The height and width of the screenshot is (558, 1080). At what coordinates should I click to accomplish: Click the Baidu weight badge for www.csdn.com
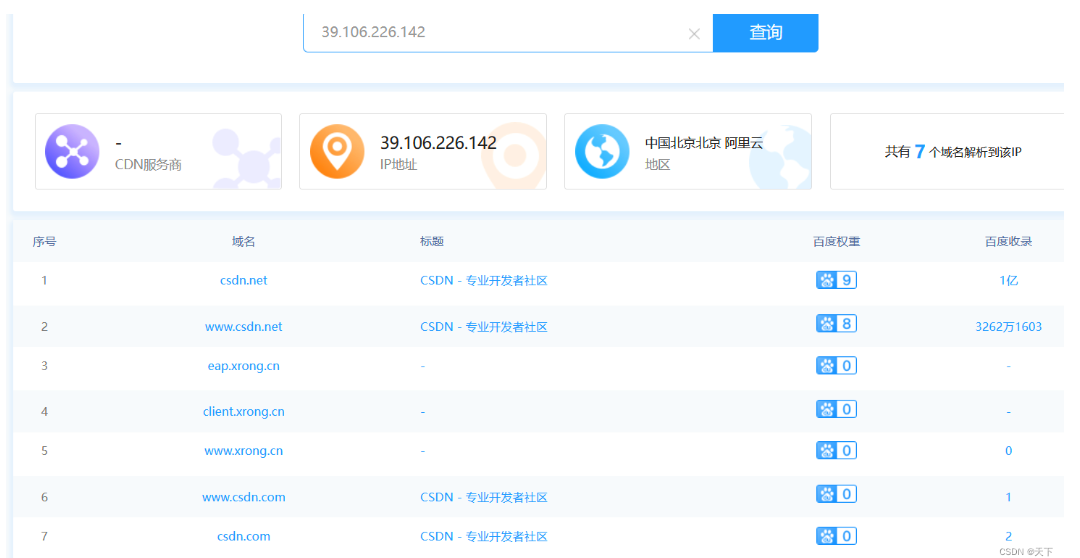(x=836, y=494)
